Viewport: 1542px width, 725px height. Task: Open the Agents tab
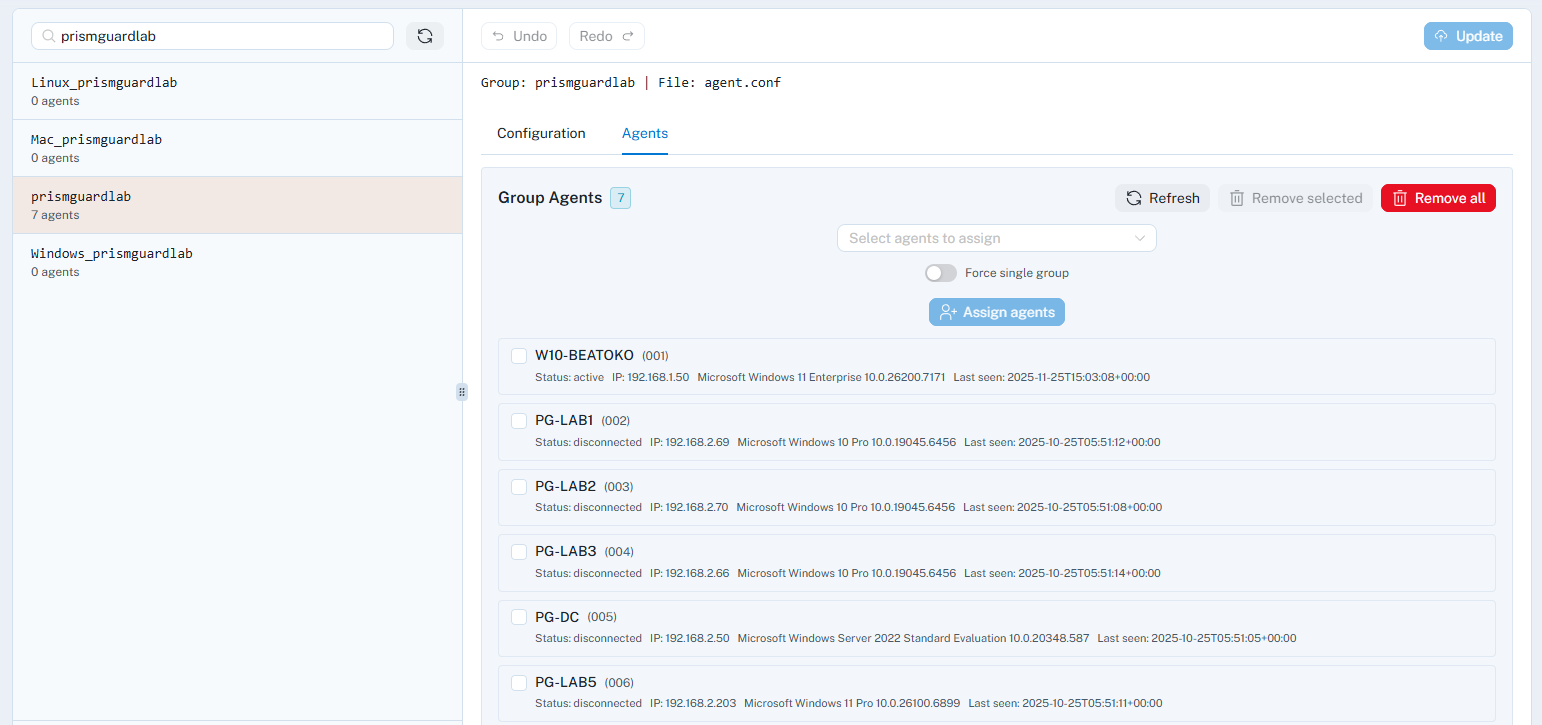(645, 133)
